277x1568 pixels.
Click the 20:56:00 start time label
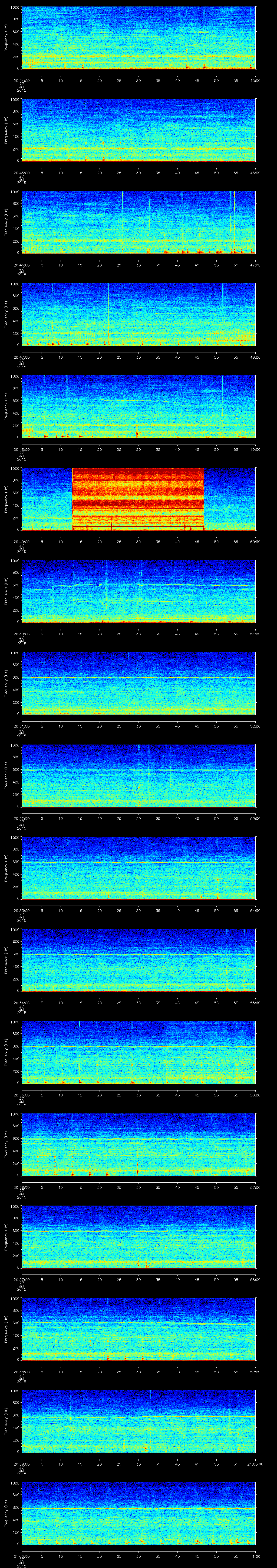(x=21, y=1187)
